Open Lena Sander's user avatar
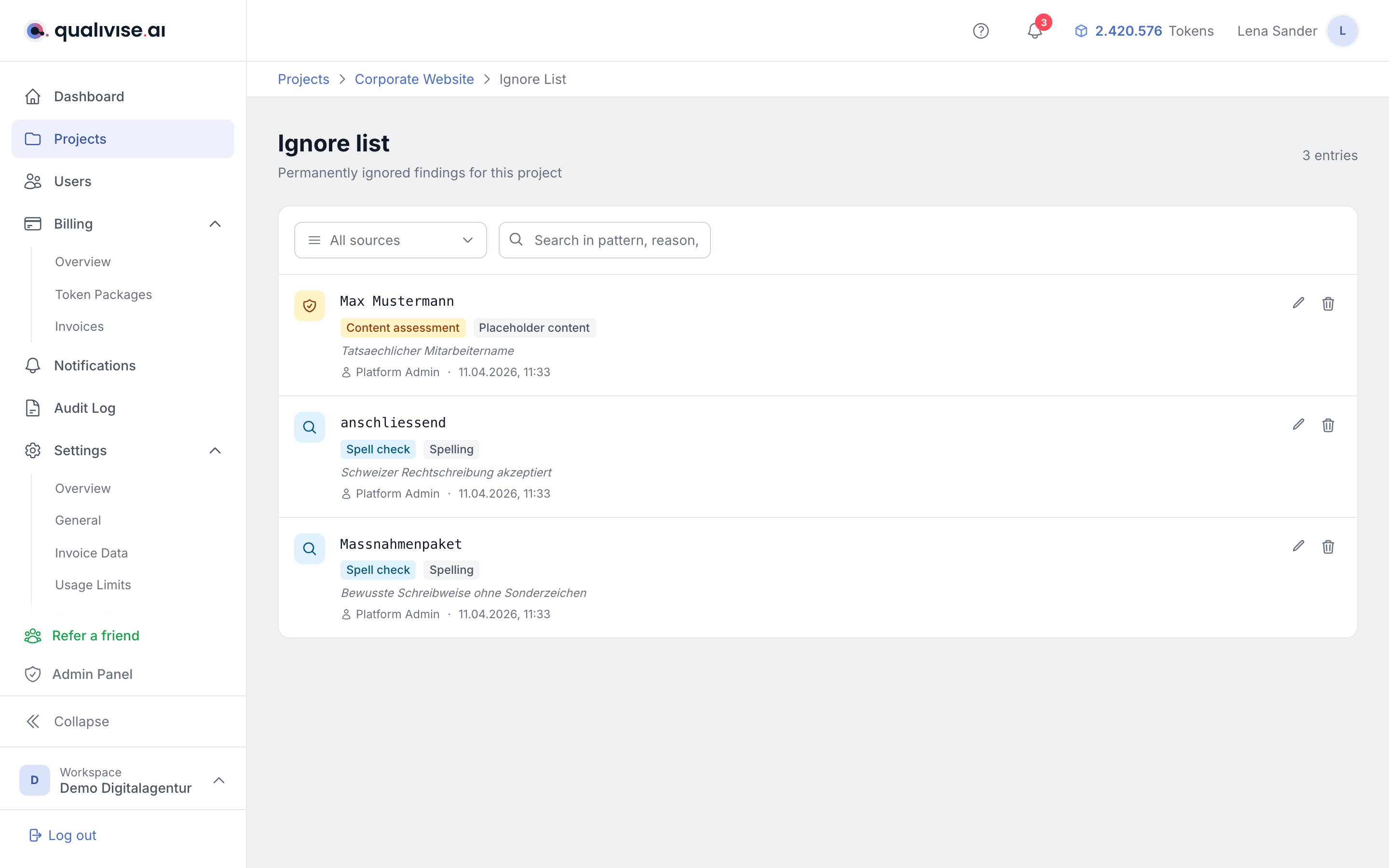Screen dimensions: 1389x868 1342,31
